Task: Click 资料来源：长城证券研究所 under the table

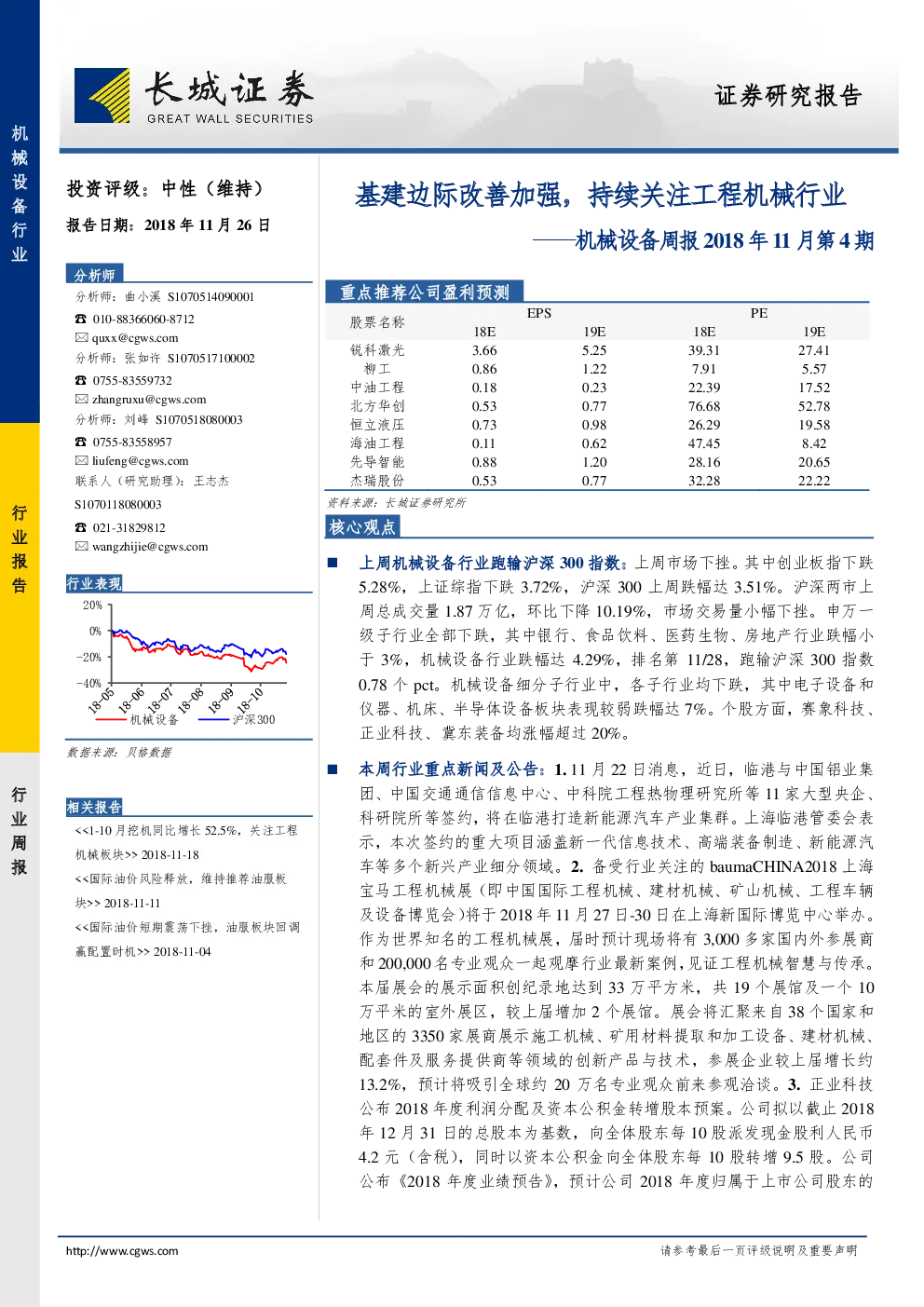Action: 396,502
